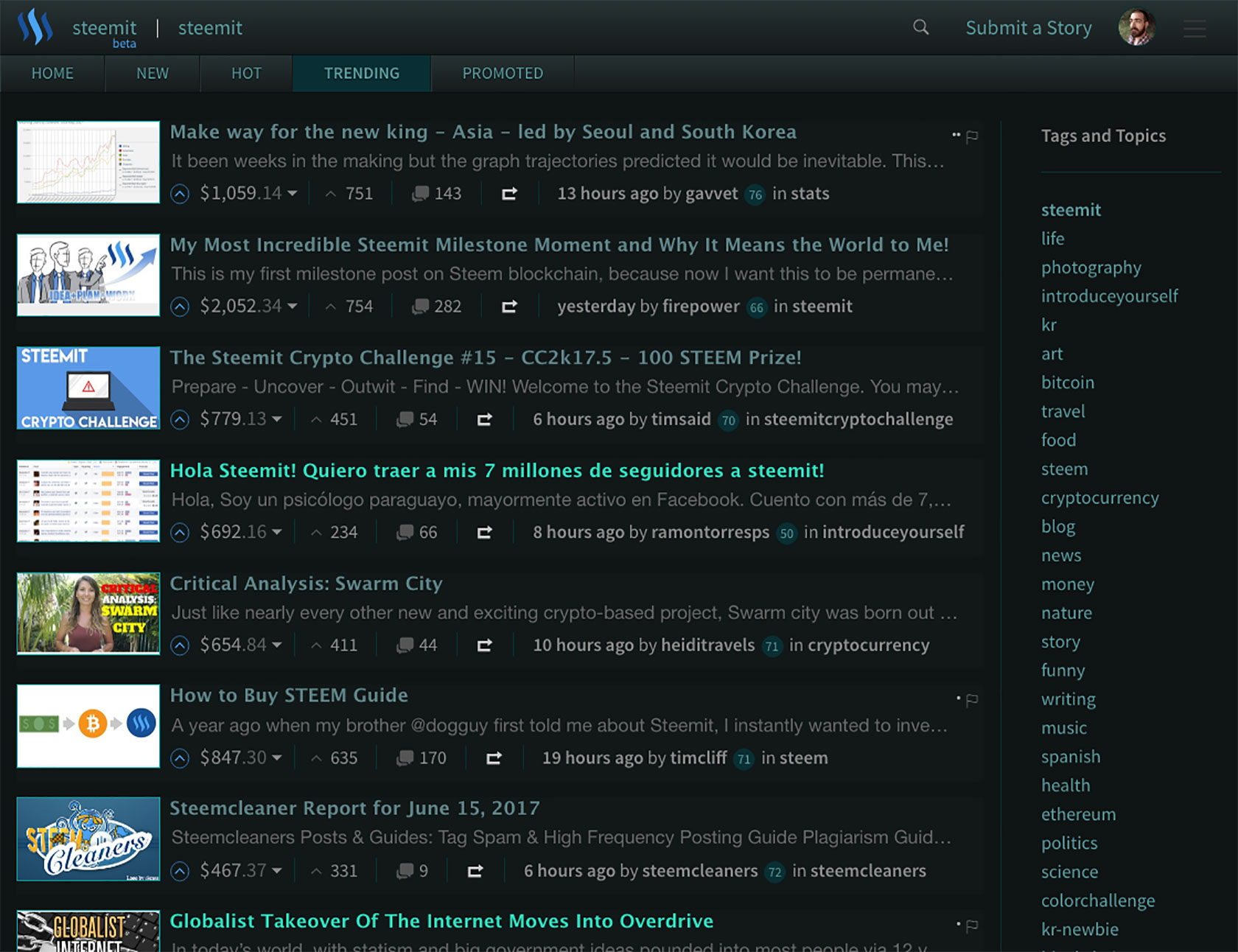The image size is (1238, 952).
Task: Flag the Globalist Takeover post
Action: (x=972, y=925)
